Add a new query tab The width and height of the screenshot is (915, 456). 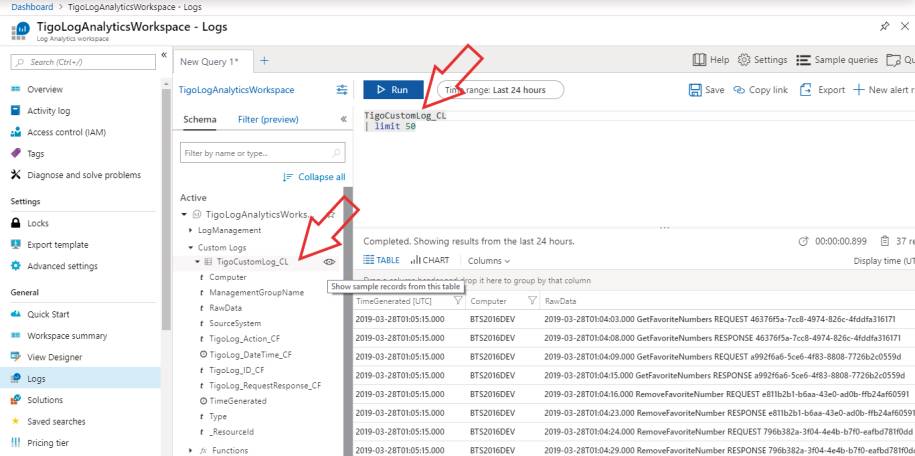264,61
